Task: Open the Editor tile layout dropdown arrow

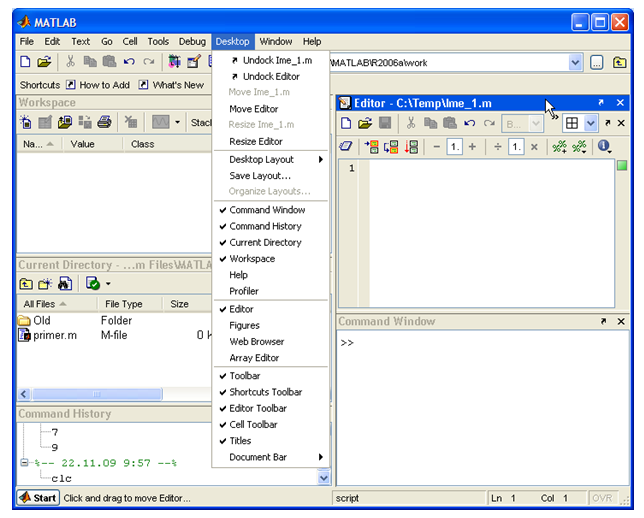Action: point(591,123)
